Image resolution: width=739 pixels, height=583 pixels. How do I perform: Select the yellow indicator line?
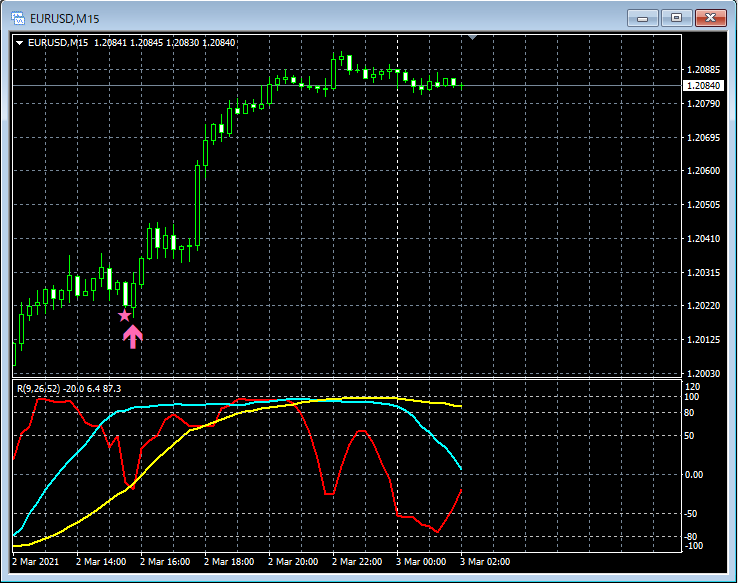pyautogui.click(x=156, y=458)
